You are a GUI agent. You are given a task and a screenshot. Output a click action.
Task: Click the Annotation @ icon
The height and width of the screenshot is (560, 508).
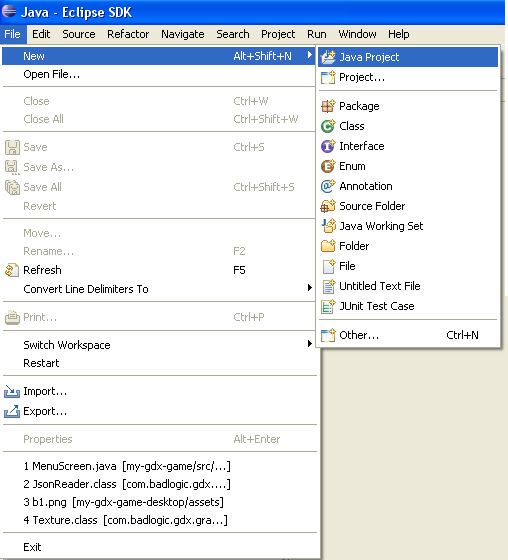click(x=328, y=186)
